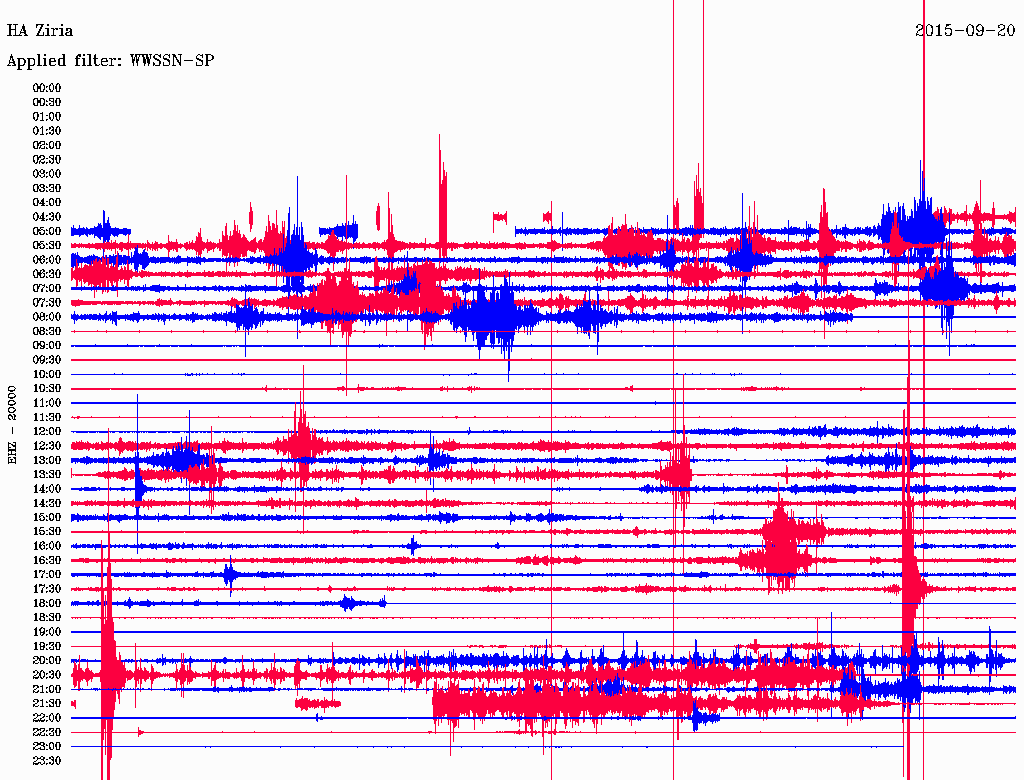Click the 15:00 time label
Image resolution: width=1024 pixels, height=780 pixels.
point(47,517)
